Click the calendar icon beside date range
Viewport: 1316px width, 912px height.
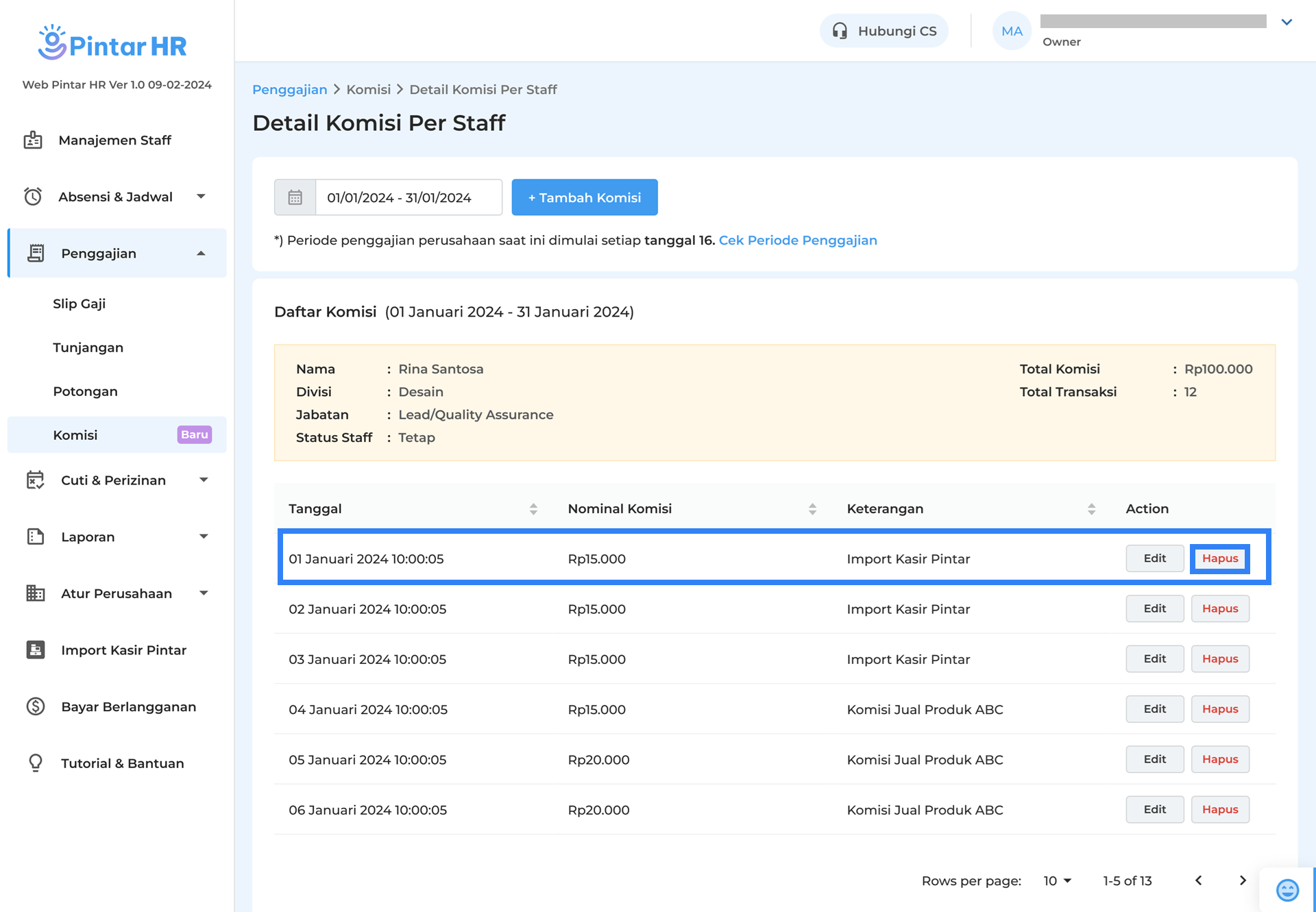(295, 197)
